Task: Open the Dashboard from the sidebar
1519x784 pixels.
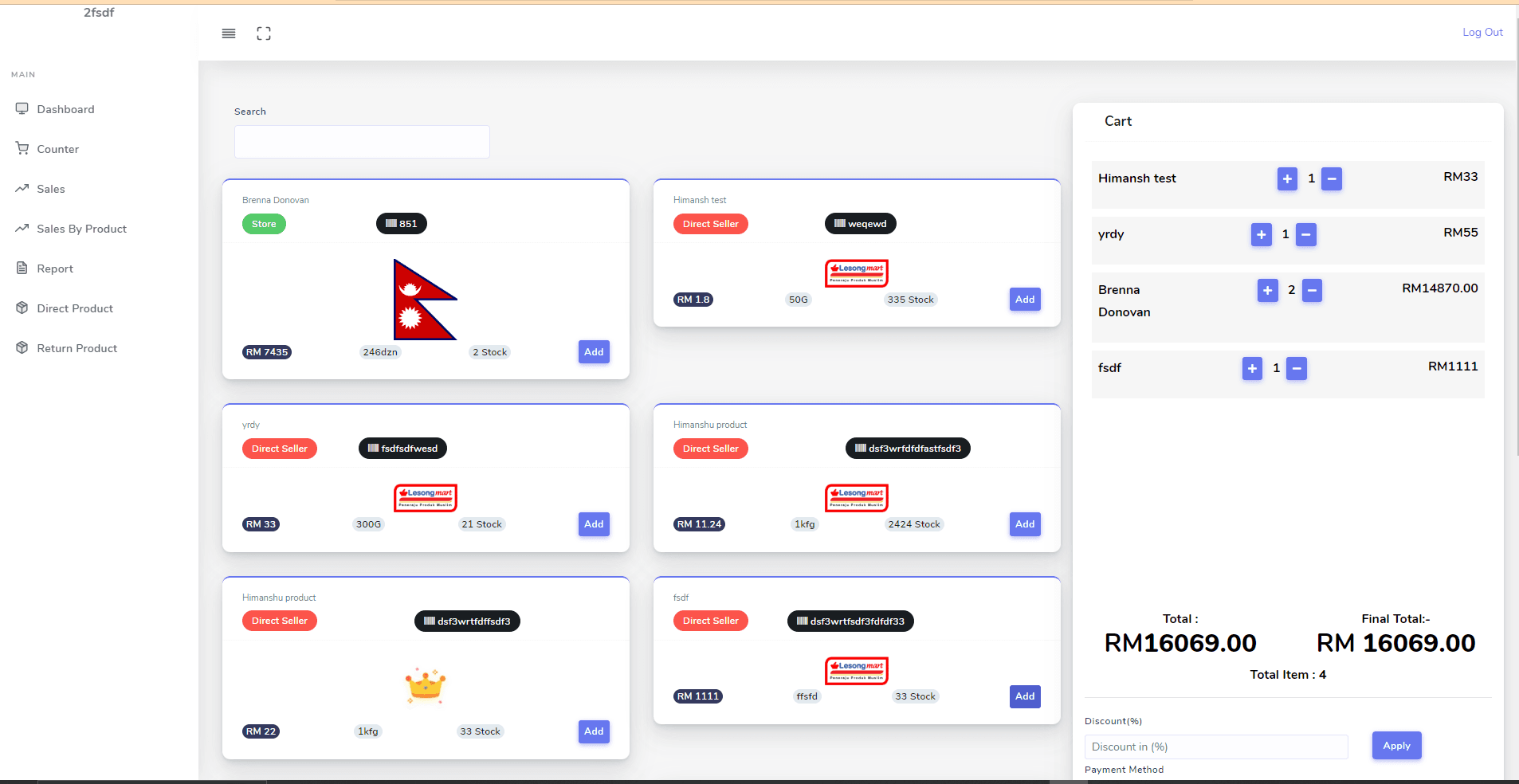Action: (65, 109)
